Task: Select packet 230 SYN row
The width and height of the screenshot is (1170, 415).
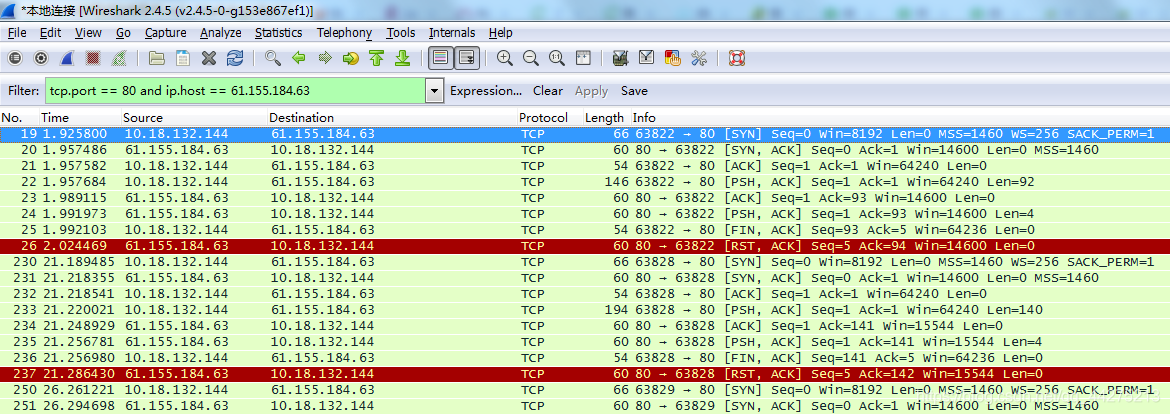Action: (x=585, y=262)
